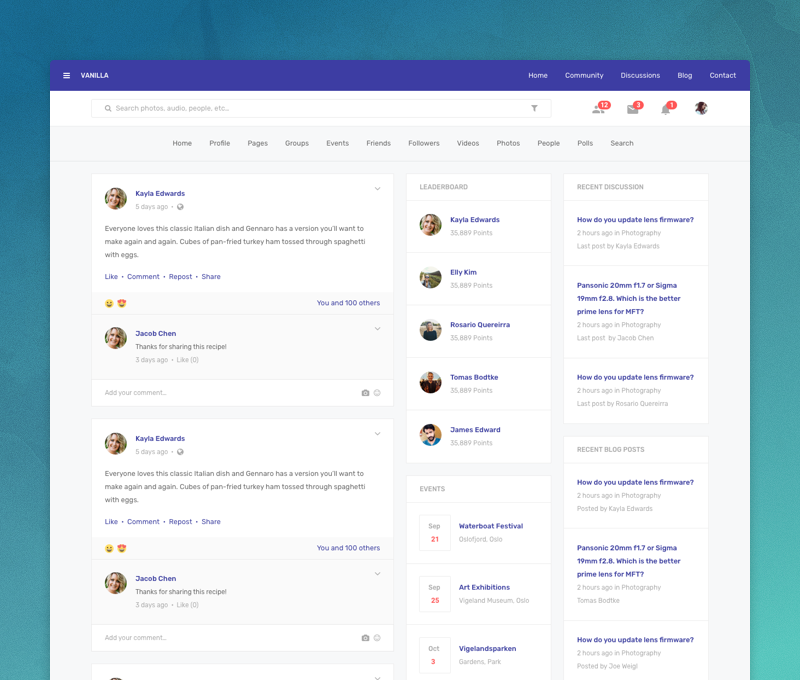Go to Discussions in top navigation
The height and width of the screenshot is (680, 800).
(x=640, y=76)
